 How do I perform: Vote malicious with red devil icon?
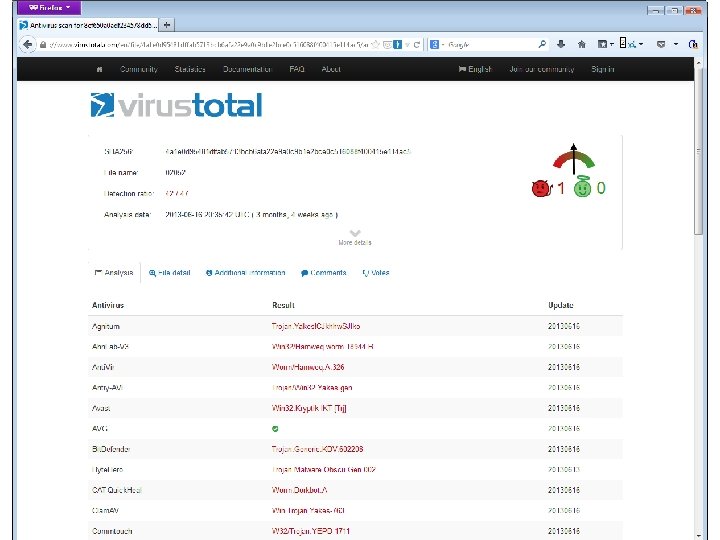542,188
